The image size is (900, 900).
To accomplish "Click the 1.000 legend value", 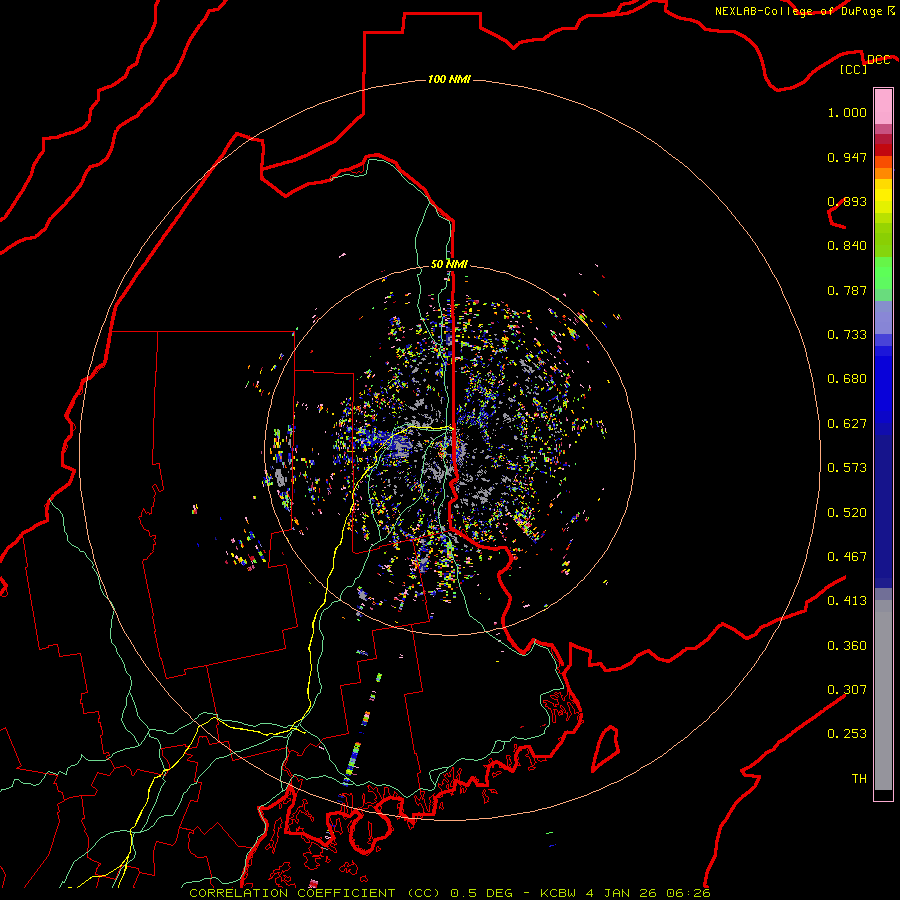I will [847, 112].
